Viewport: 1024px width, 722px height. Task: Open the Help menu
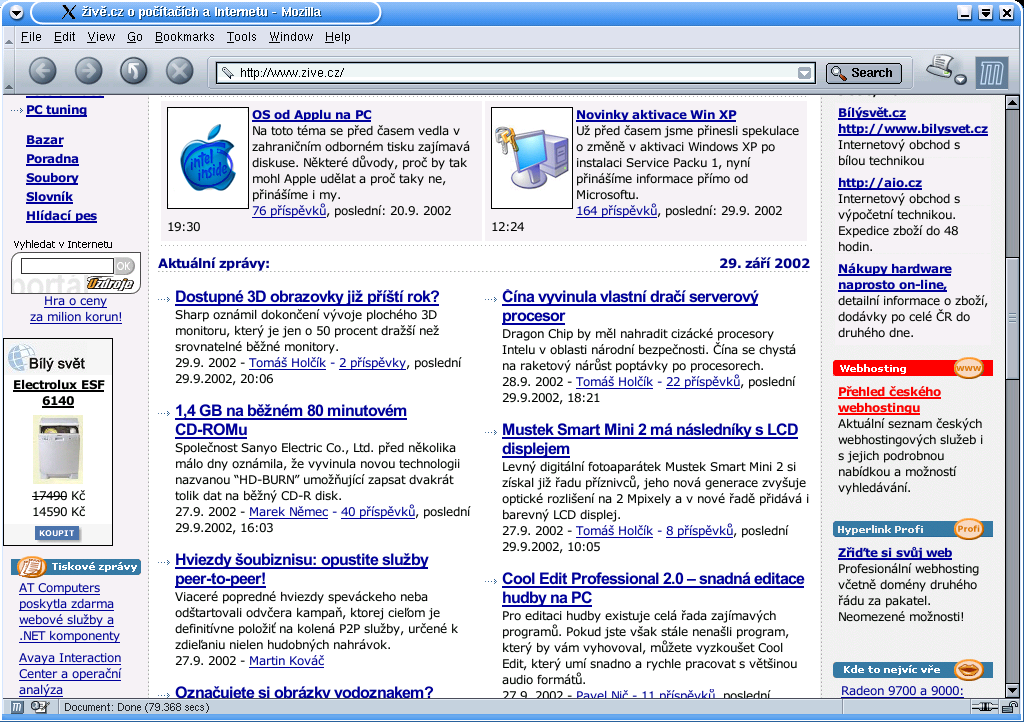tap(338, 37)
